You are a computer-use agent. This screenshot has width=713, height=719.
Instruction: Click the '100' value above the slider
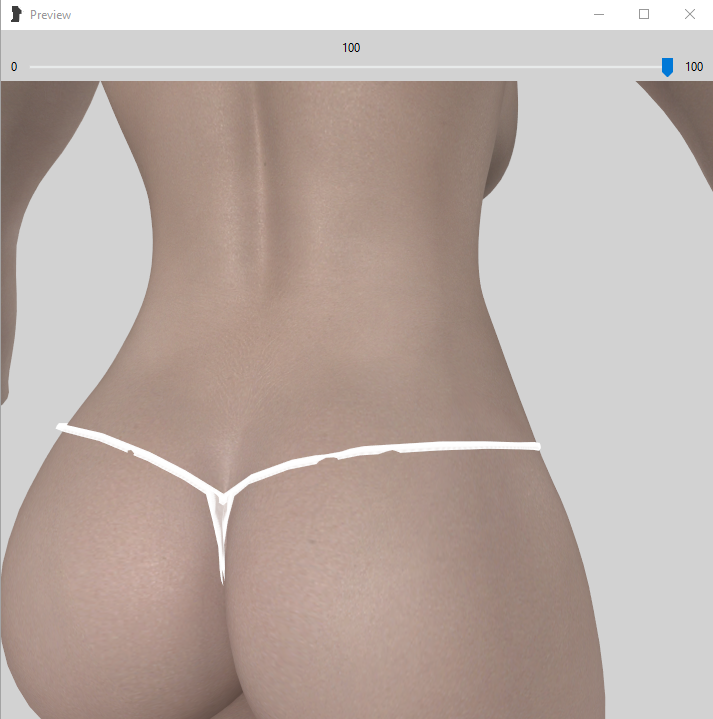(x=351, y=48)
